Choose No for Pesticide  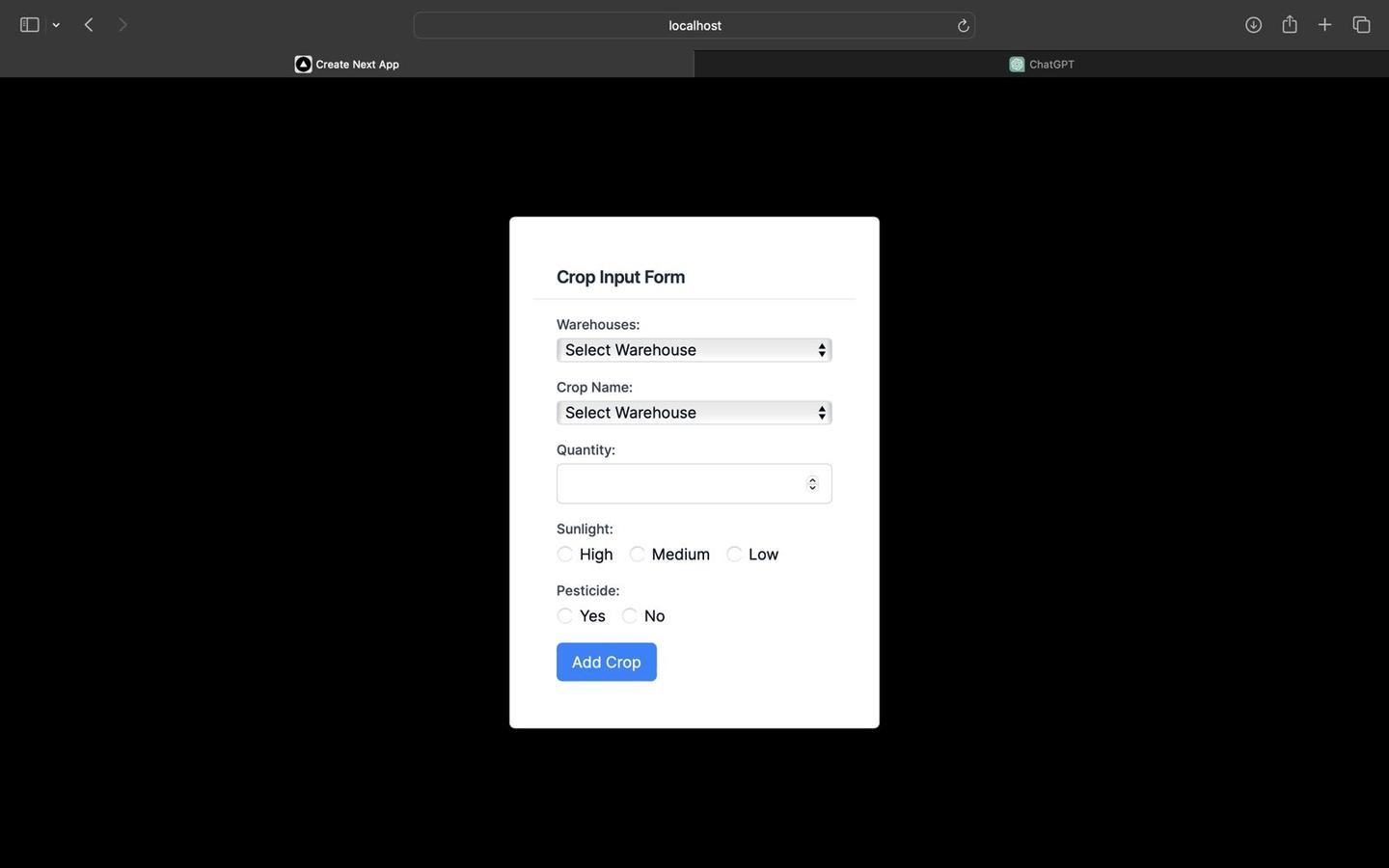coord(630,615)
